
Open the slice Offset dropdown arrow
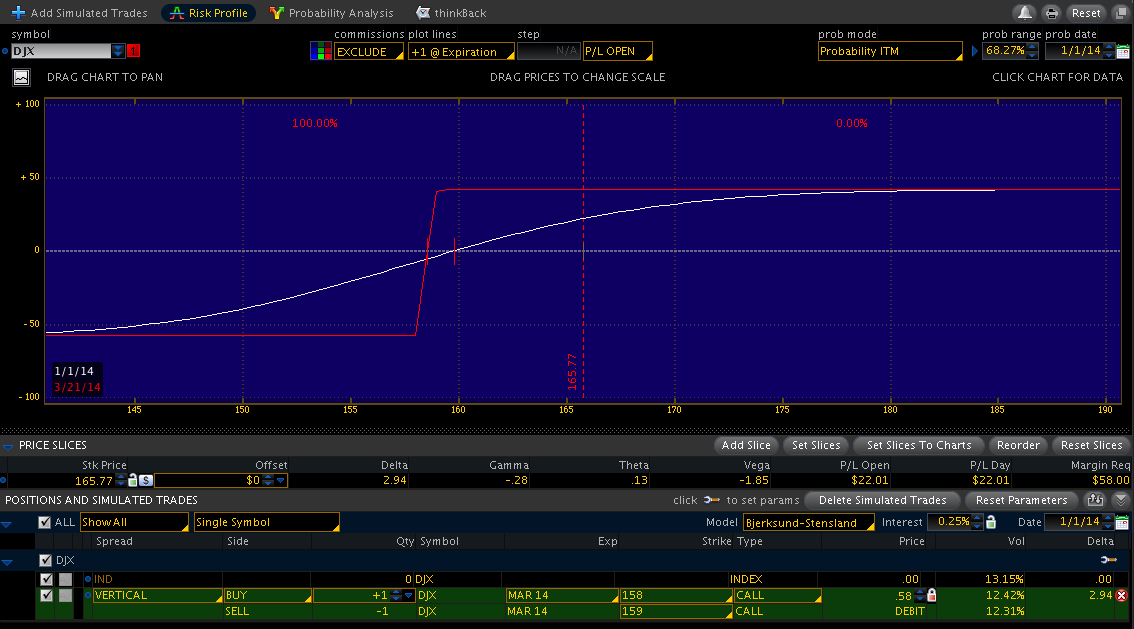click(x=281, y=480)
